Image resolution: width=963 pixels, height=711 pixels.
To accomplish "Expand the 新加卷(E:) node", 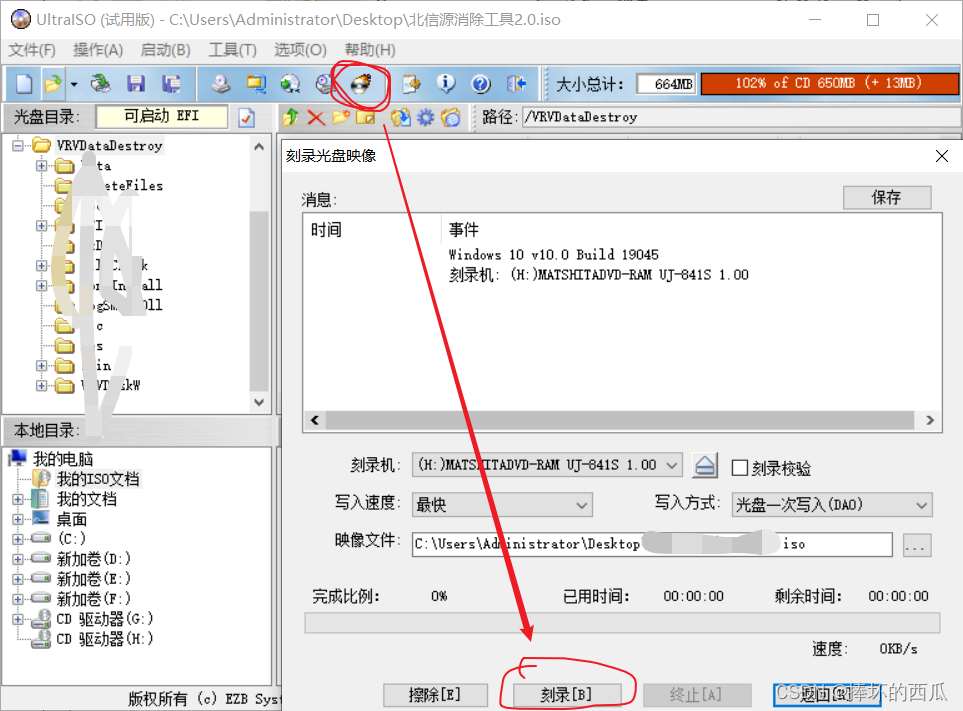I will [x=18, y=579].
